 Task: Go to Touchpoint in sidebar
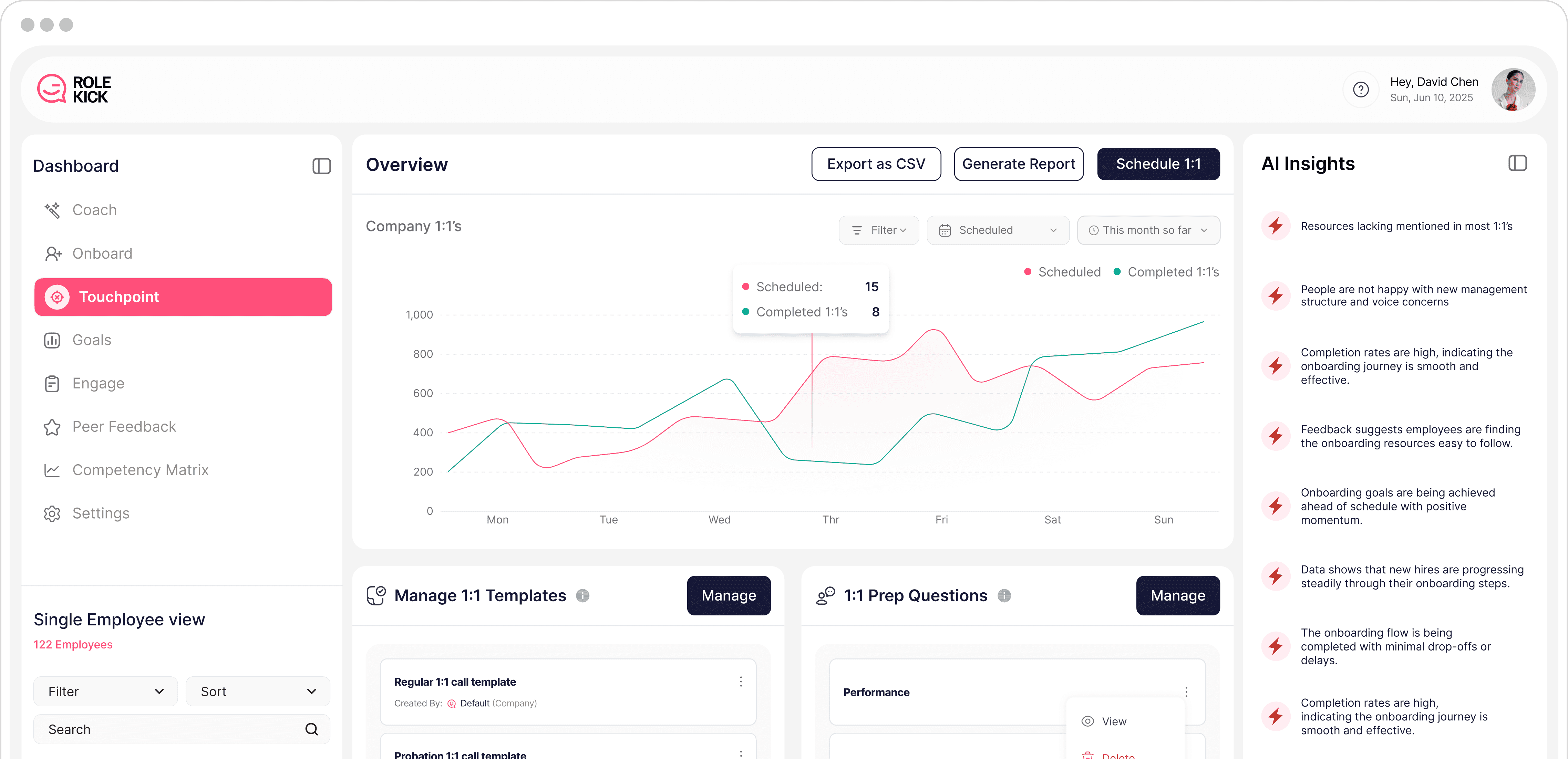click(x=183, y=297)
